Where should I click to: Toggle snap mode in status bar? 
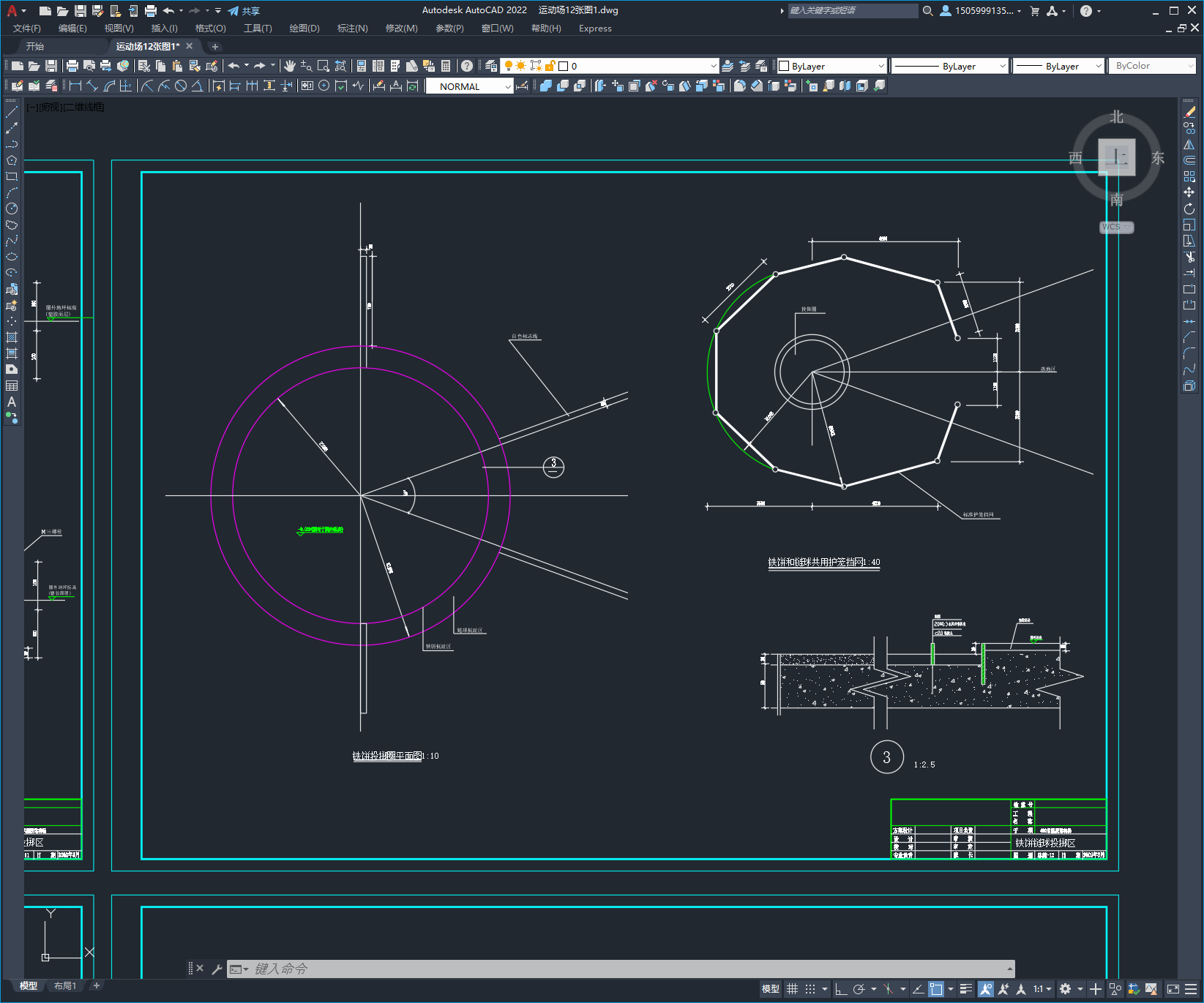click(810, 989)
